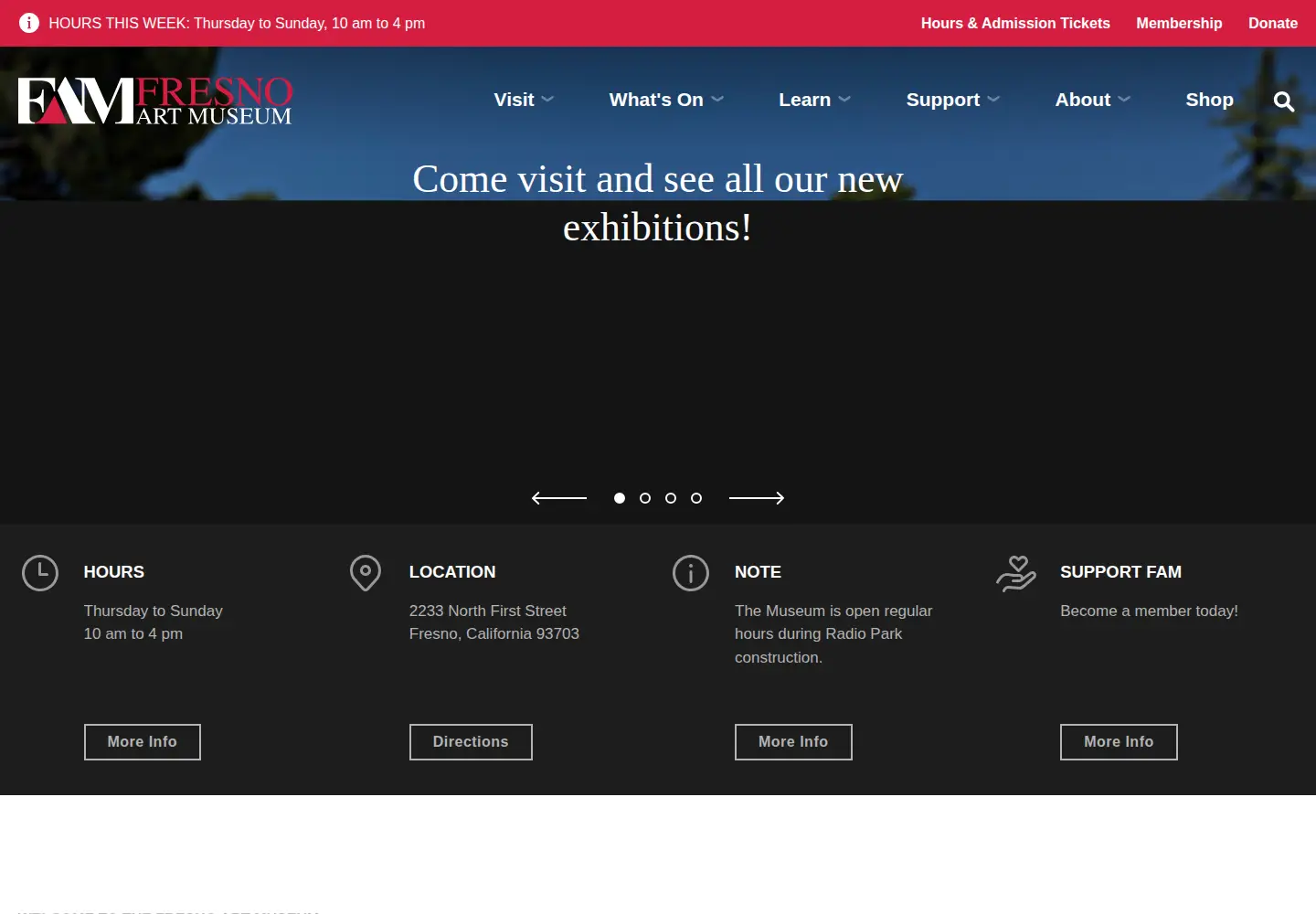The height and width of the screenshot is (914, 1316).
Task: Click the Directions button
Action: (471, 742)
